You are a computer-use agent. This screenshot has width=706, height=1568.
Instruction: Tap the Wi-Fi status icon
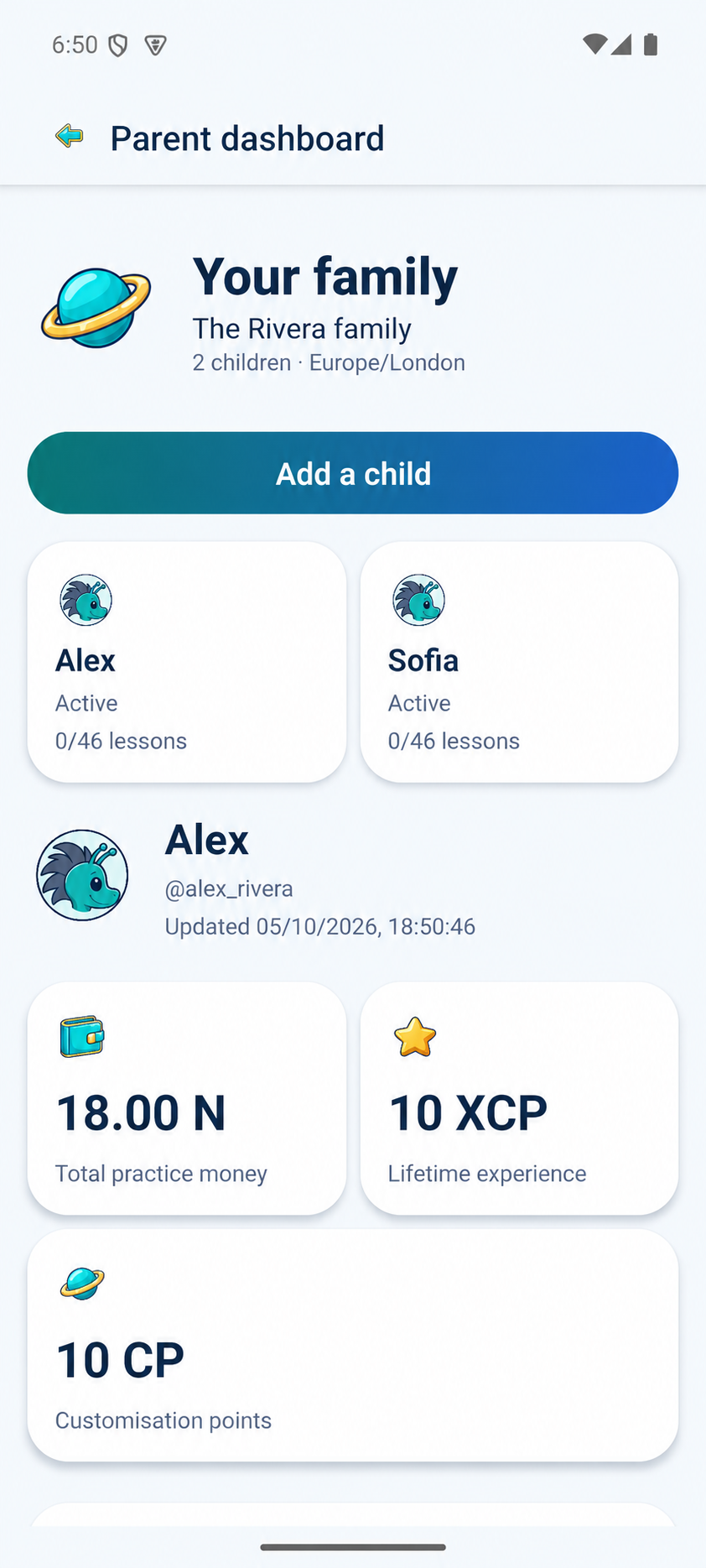[594, 44]
